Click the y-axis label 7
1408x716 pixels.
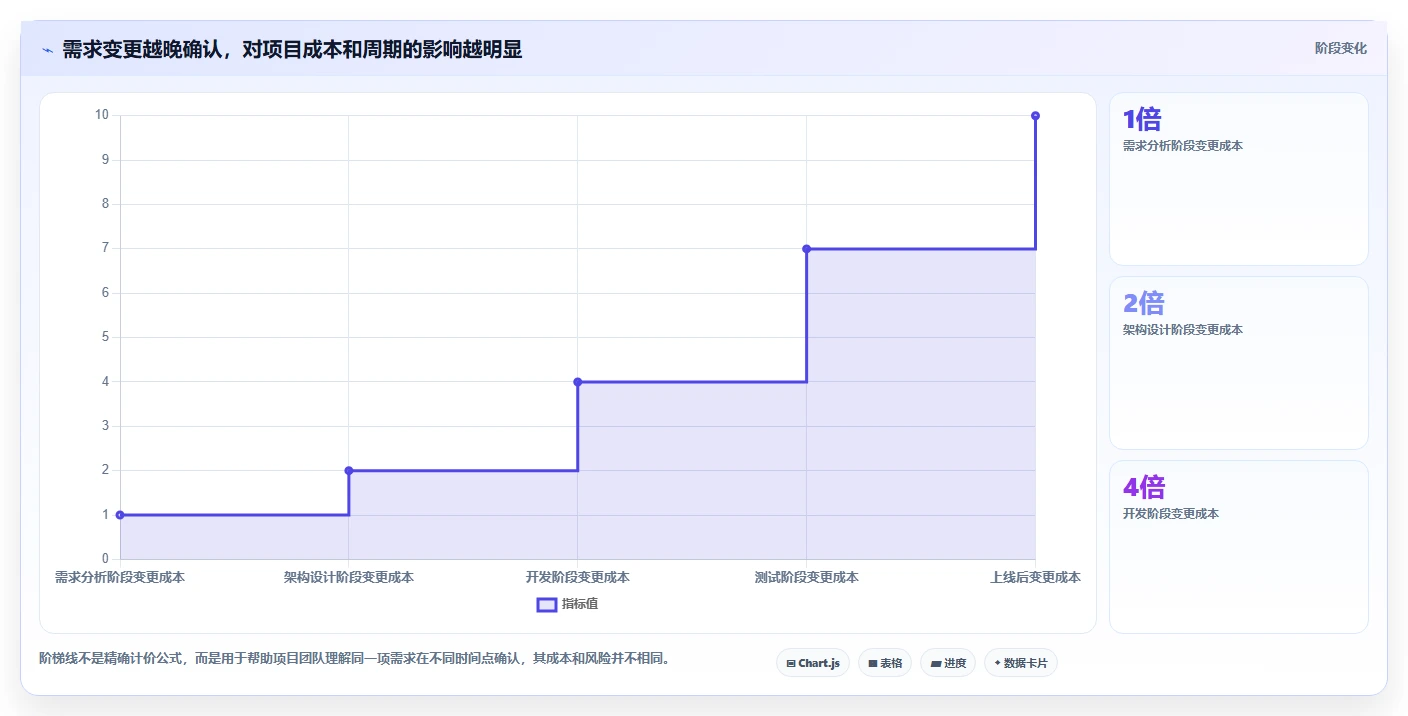click(x=105, y=248)
